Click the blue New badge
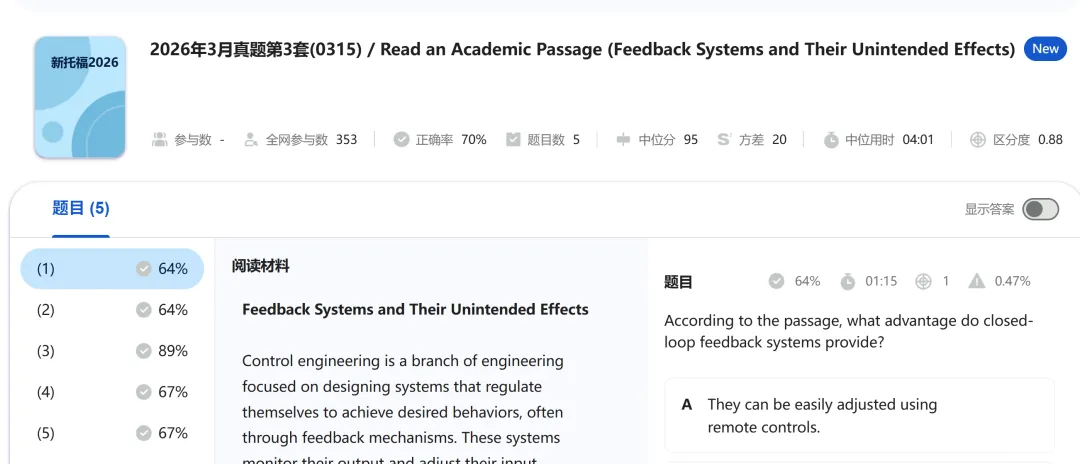This screenshot has height=464, width=1080. click(x=1045, y=49)
